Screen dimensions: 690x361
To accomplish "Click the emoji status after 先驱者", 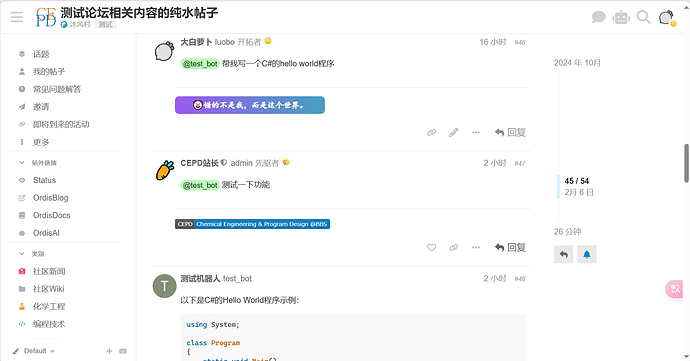I will coord(286,162).
